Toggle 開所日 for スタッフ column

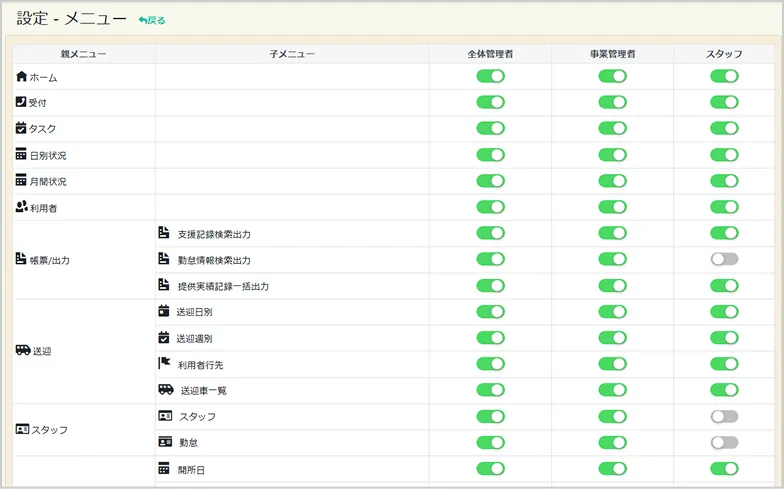pyautogui.click(x=724, y=468)
